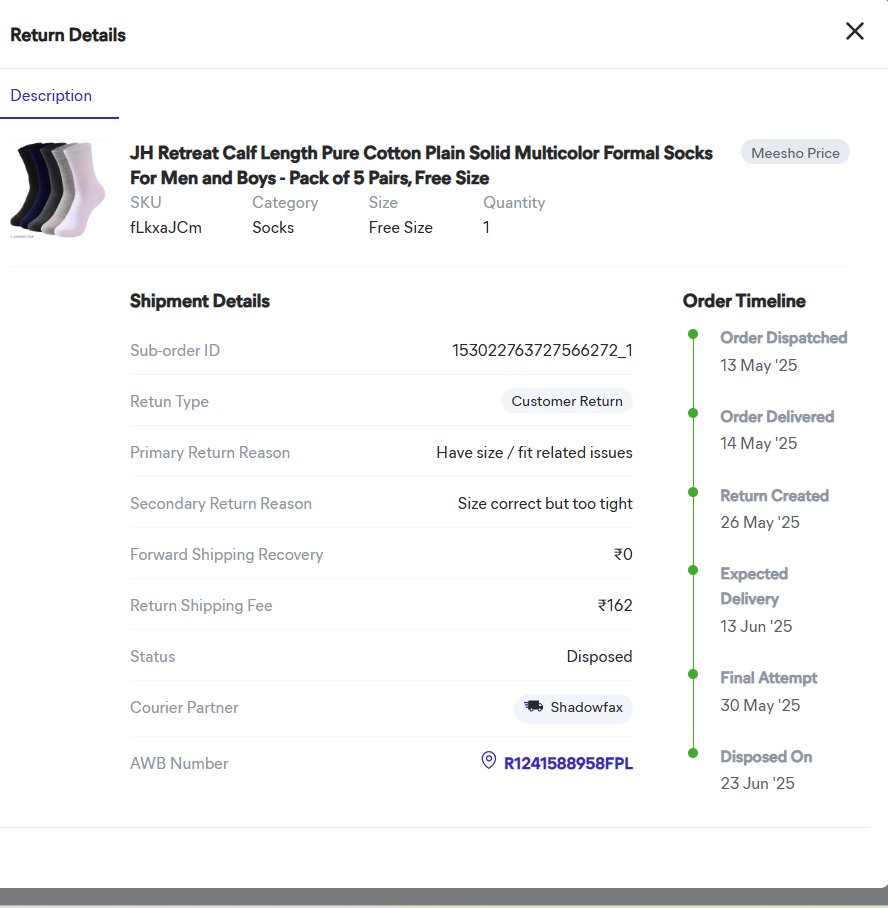Click the Secondary Return Reason label
The width and height of the screenshot is (888, 908).
221,503
